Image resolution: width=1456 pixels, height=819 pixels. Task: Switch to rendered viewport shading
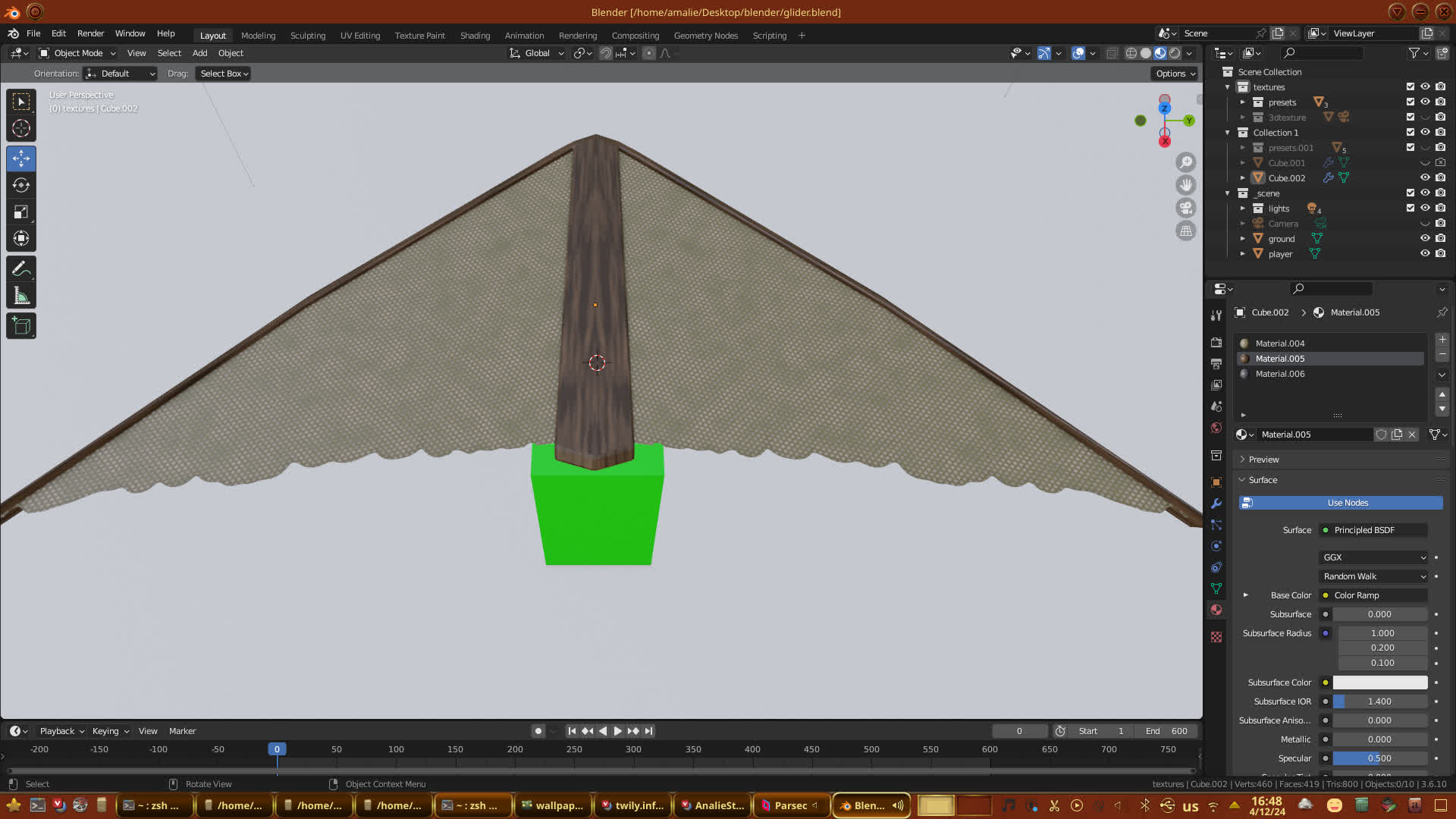tap(1175, 53)
